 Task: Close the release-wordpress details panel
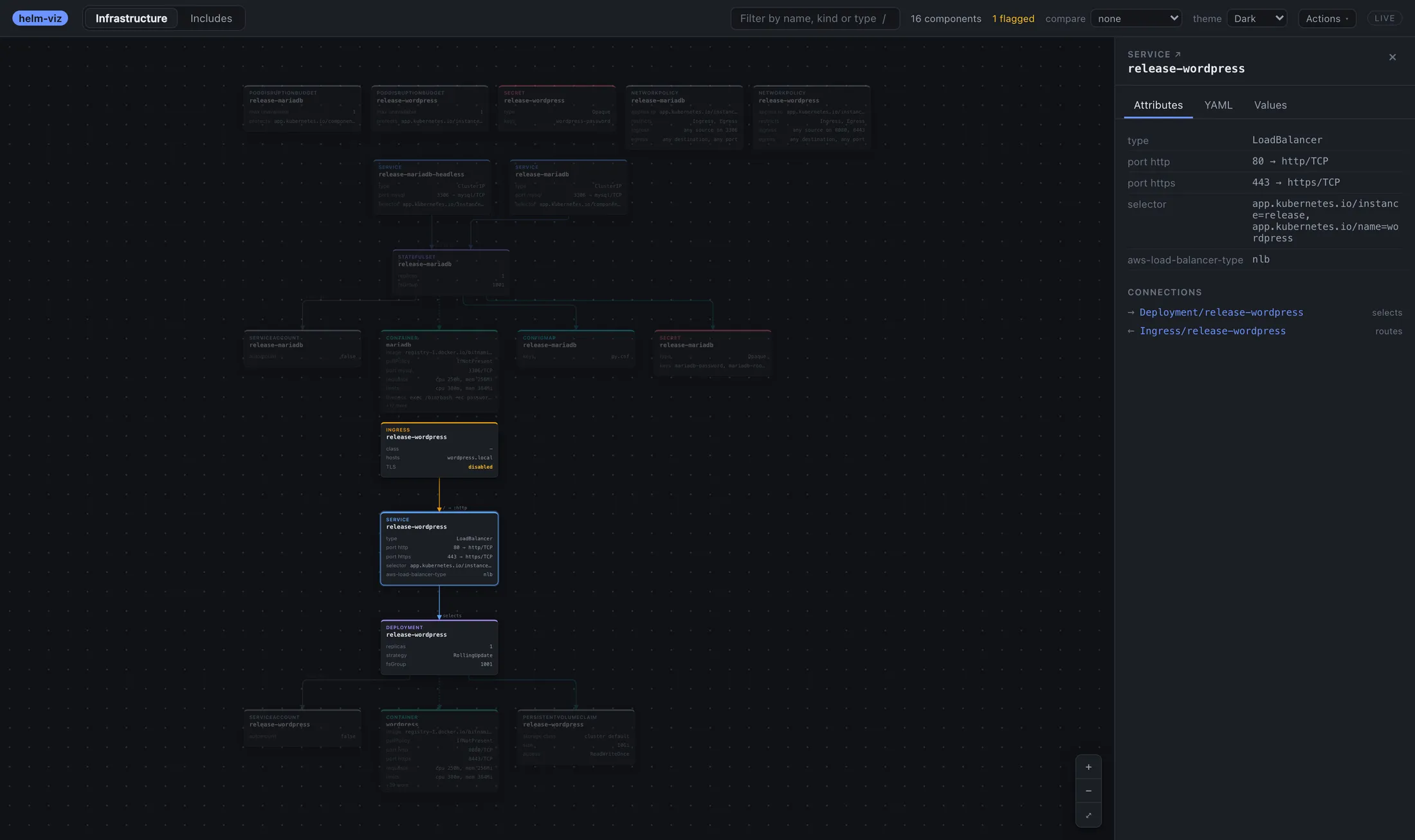[x=1392, y=57]
